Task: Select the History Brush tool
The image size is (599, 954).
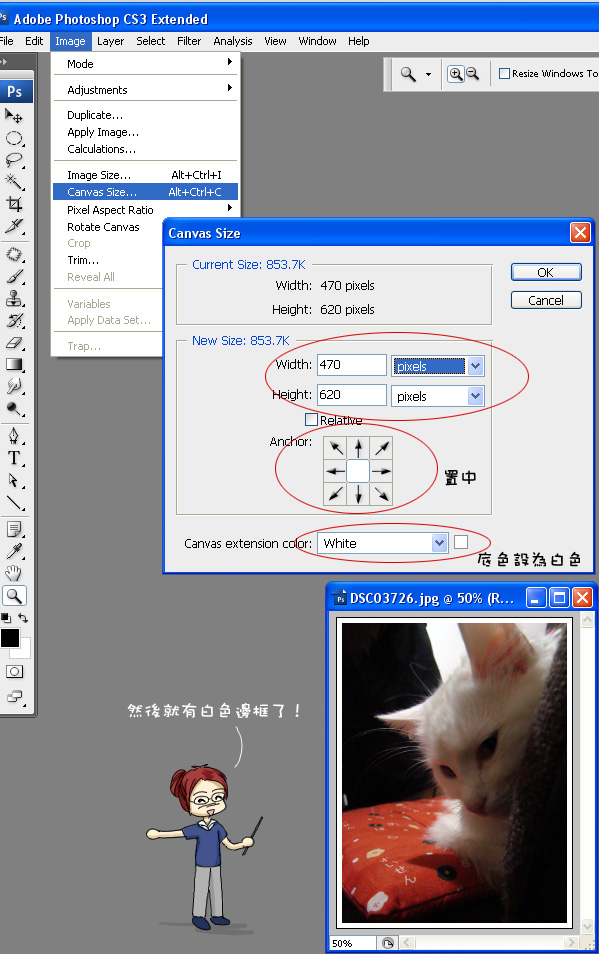Action: pyautogui.click(x=14, y=321)
